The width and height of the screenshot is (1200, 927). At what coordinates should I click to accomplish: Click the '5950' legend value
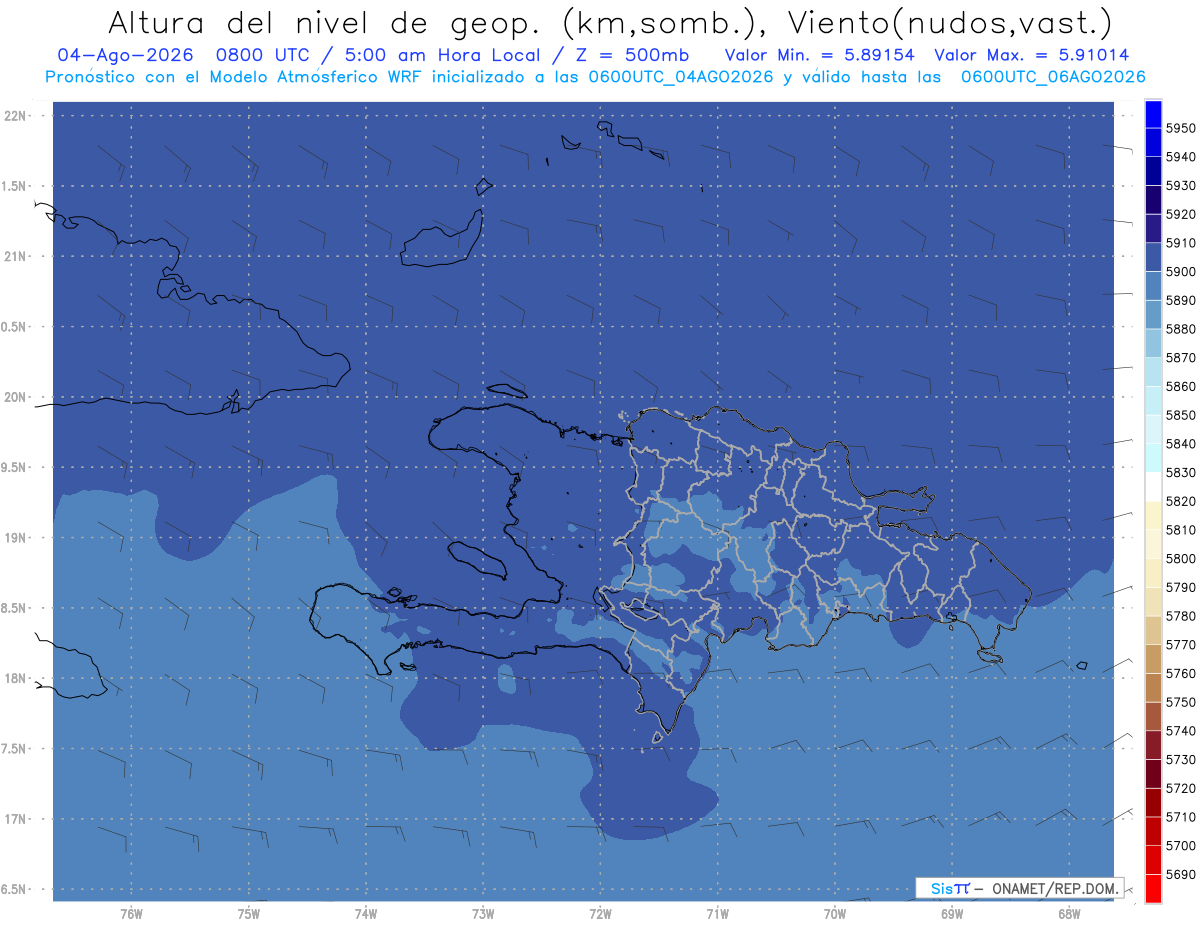(1180, 128)
